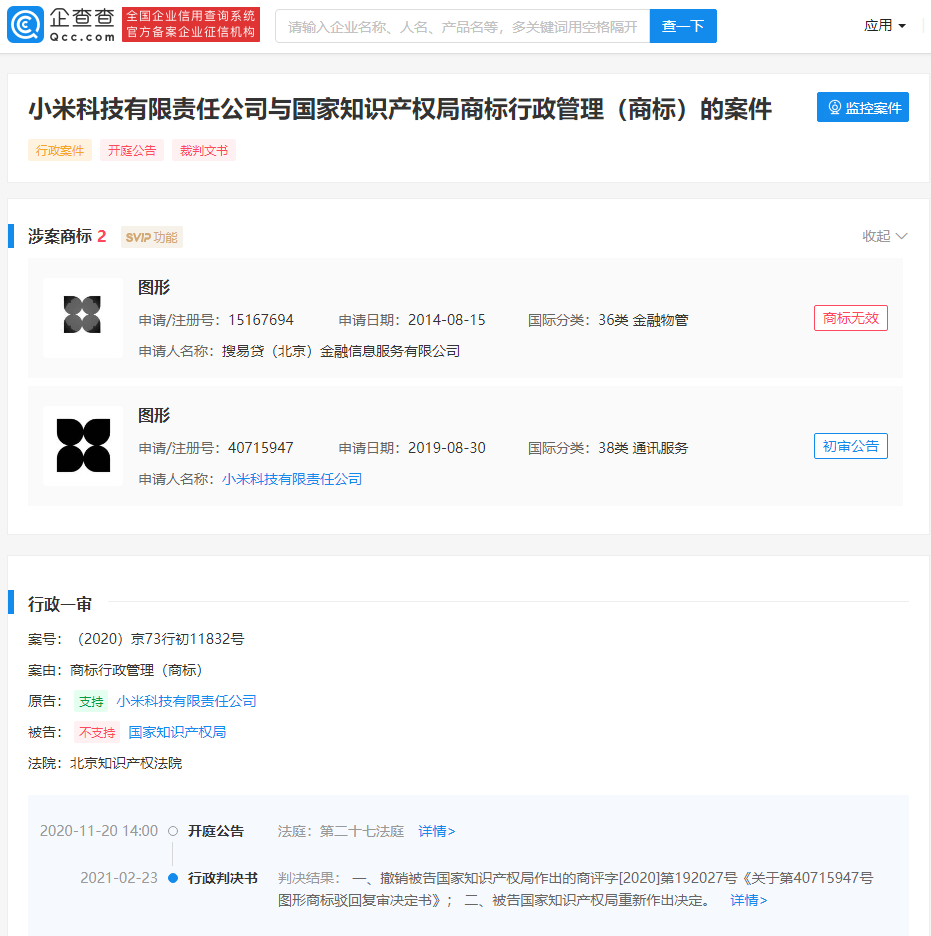Click applicant name 搜易贷（北京）金融信息服务有限公司
931x936 pixels.
point(341,352)
